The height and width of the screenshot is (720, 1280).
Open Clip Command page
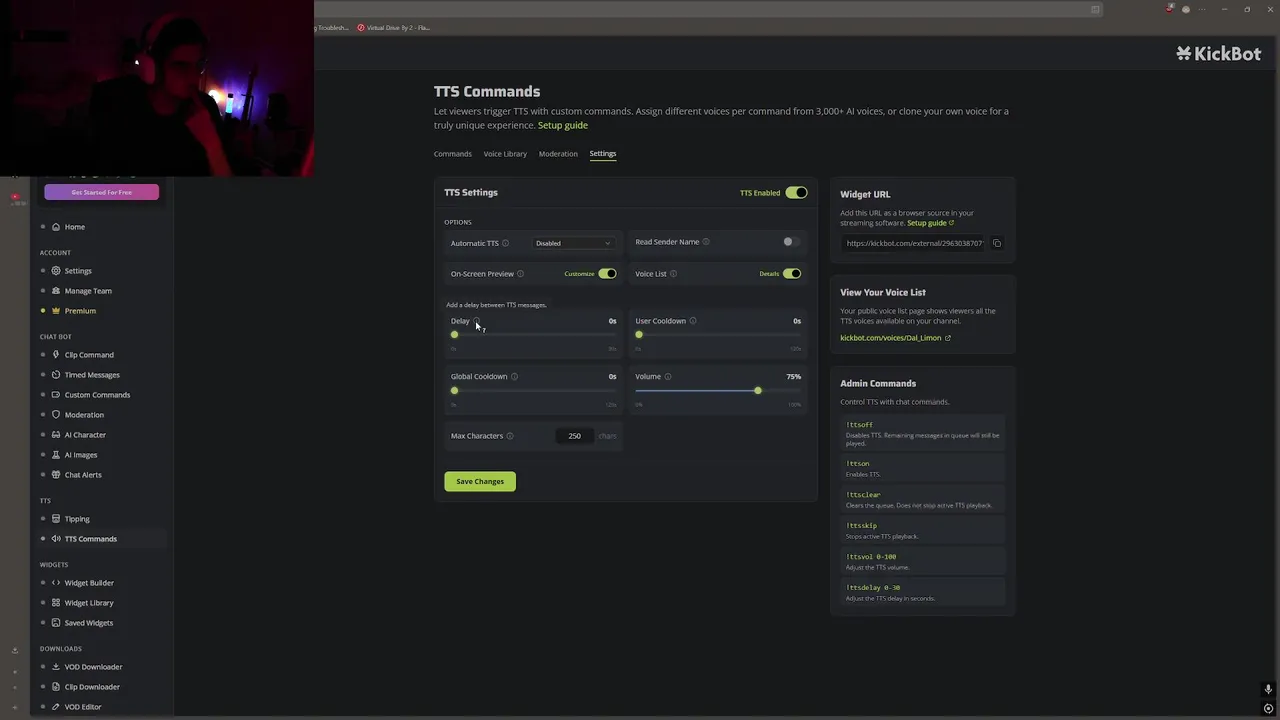(x=89, y=355)
